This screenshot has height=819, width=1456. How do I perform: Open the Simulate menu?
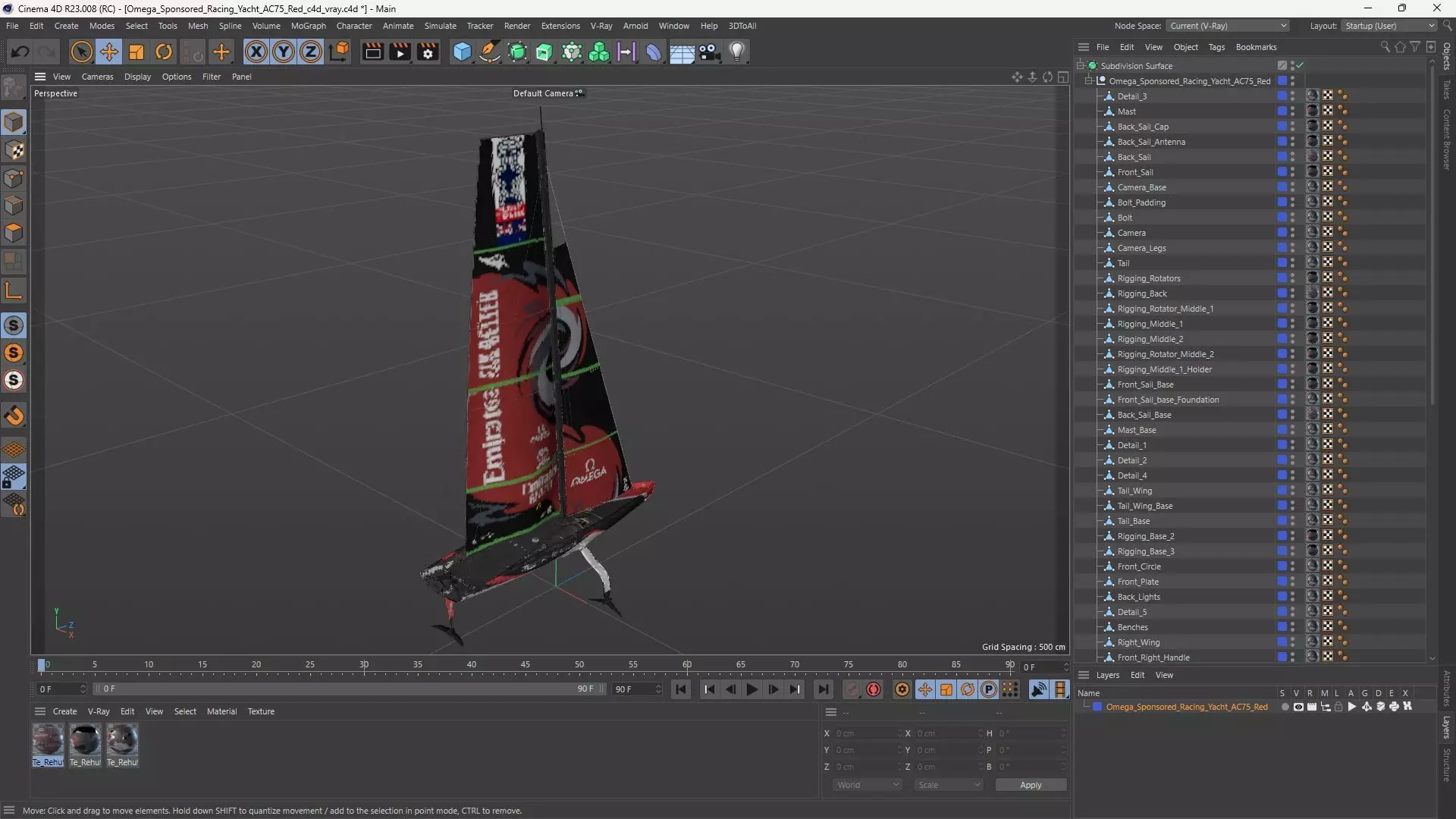(x=441, y=26)
